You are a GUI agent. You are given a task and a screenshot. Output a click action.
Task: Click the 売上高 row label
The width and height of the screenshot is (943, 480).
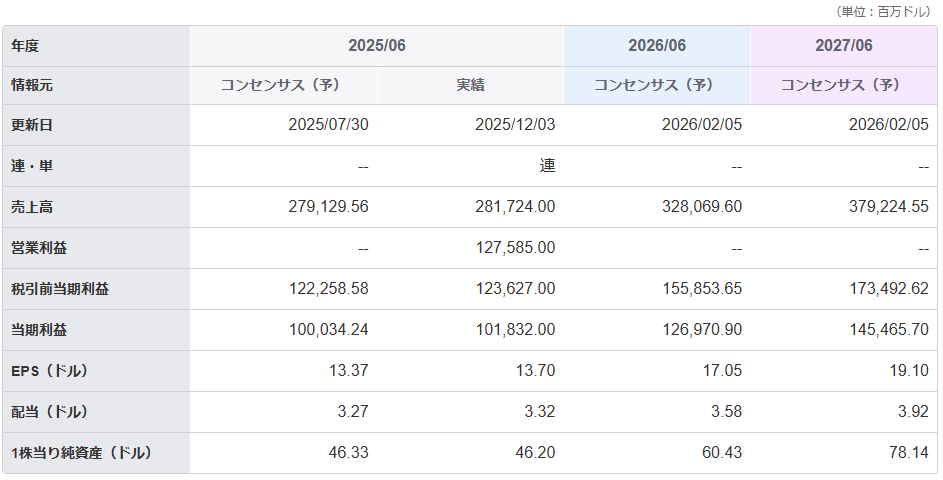click(x=32, y=207)
